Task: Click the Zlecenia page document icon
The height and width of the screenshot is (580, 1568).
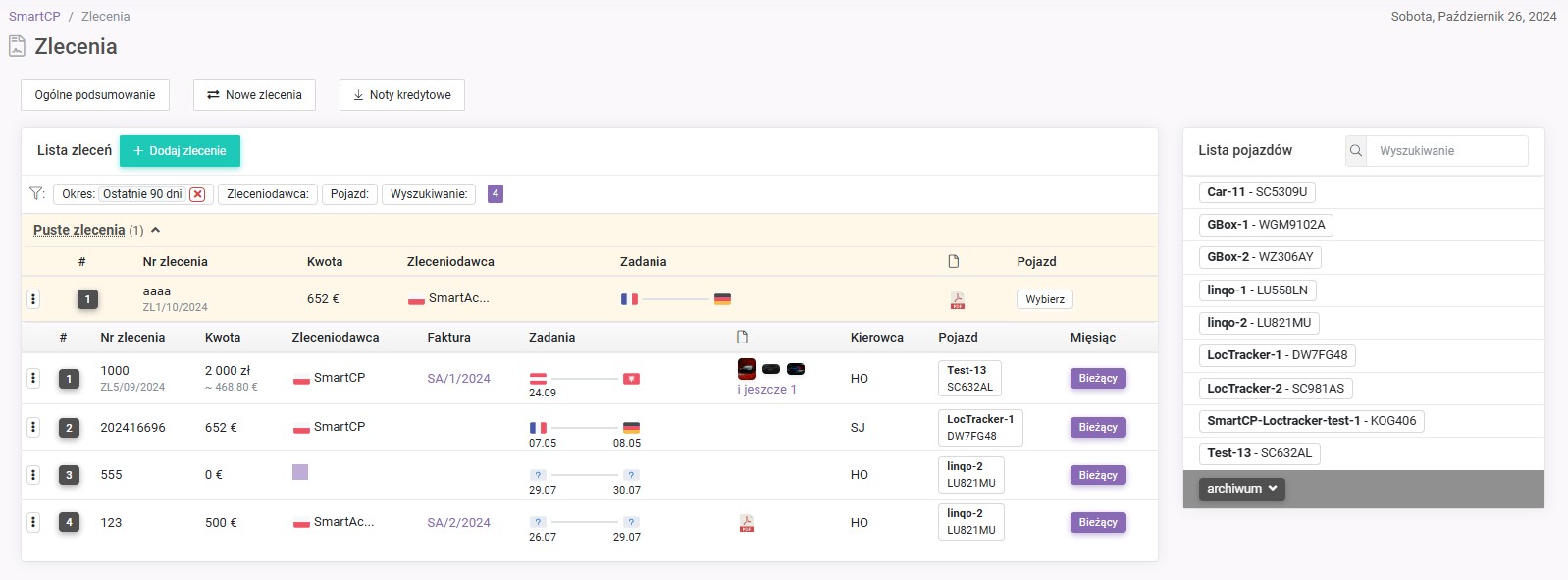Action: pos(17,46)
